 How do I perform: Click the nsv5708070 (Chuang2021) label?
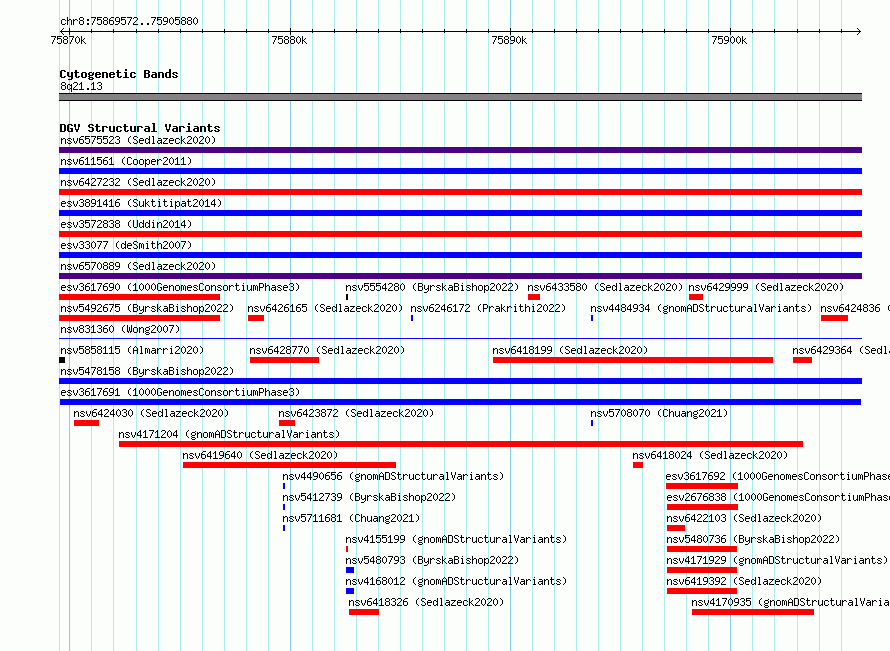point(659,413)
